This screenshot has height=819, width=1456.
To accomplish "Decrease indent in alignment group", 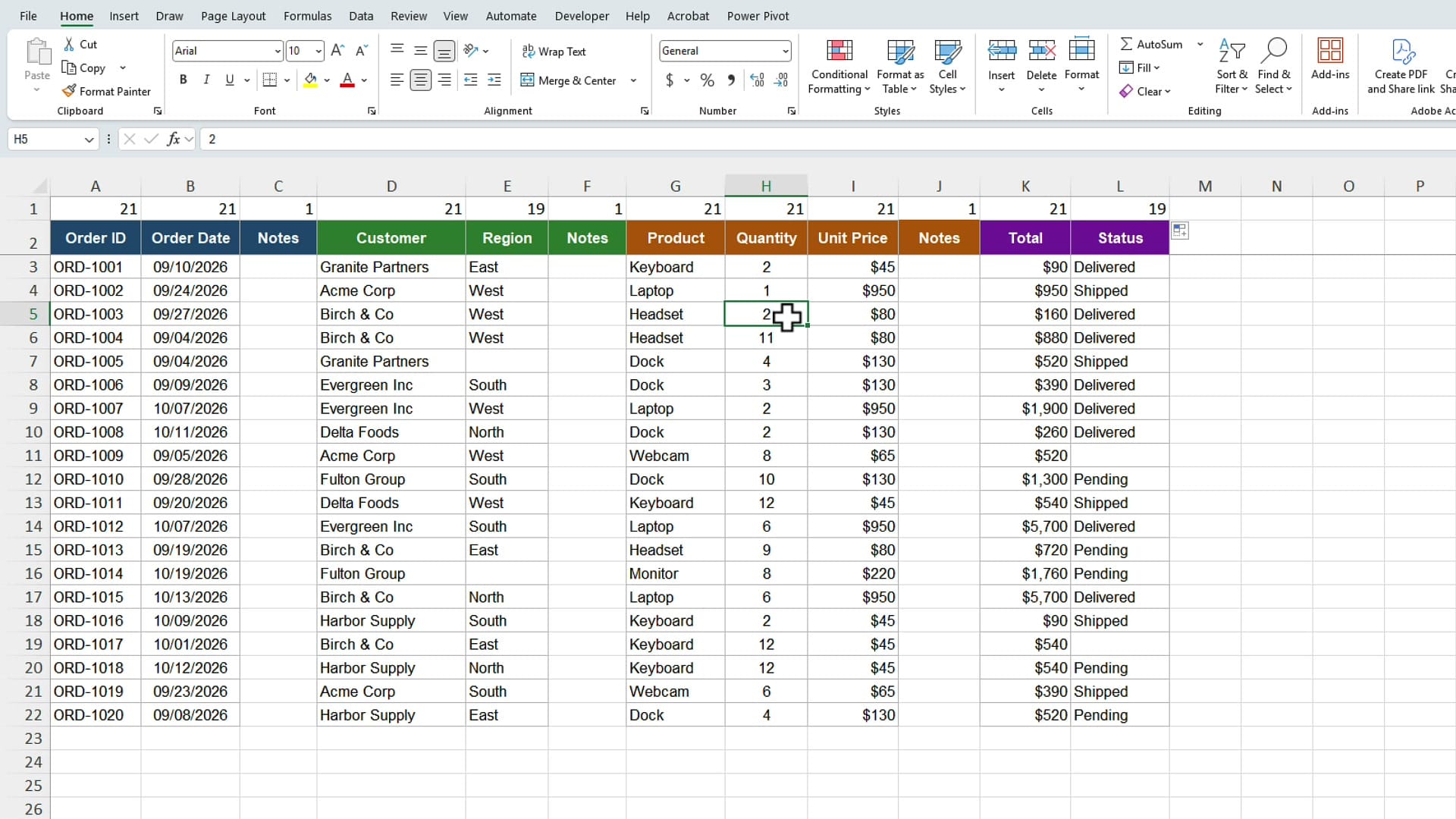I will pos(470,80).
